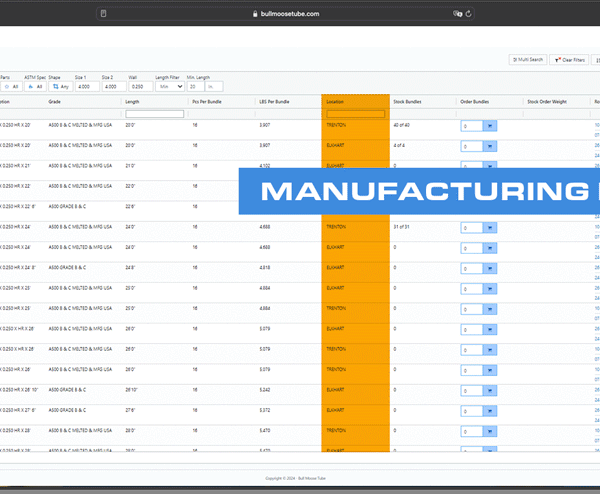Click the cart icon in first Order Bundles row
The height and width of the screenshot is (494, 600).
click(x=490, y=126)
